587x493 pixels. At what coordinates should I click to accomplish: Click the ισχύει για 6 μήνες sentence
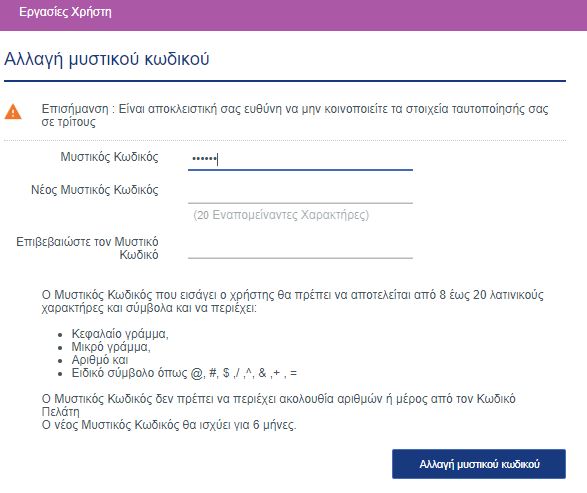coord(169,425)
